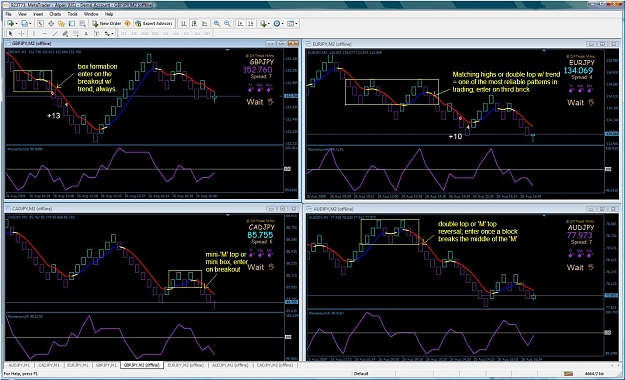Select the arrows objects tool
Image resolution: width=625 pixels, height=380 pixels.
point(107,33)
